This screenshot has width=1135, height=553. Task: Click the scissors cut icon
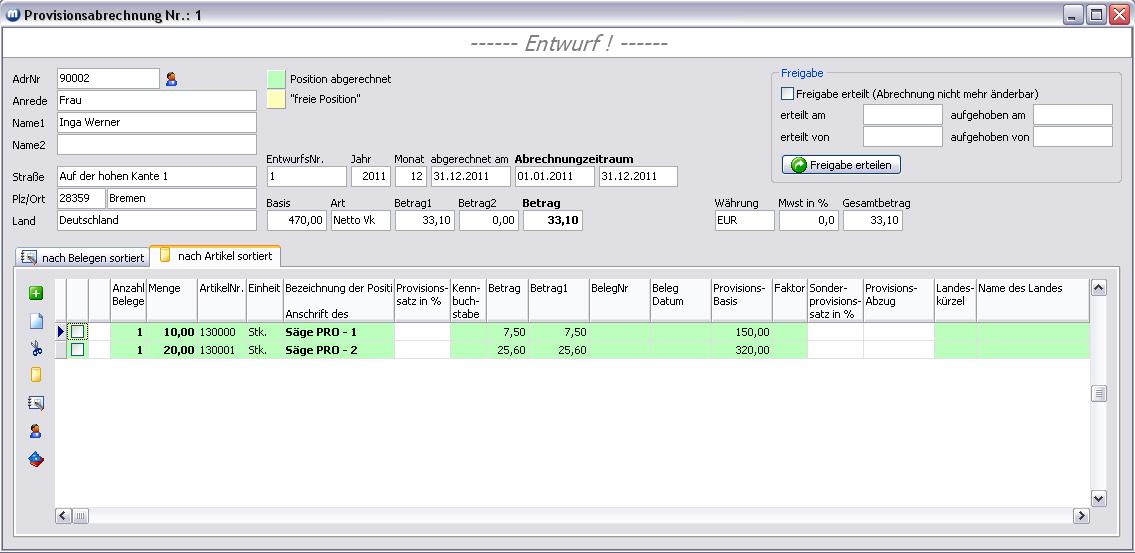pos(36,348)
